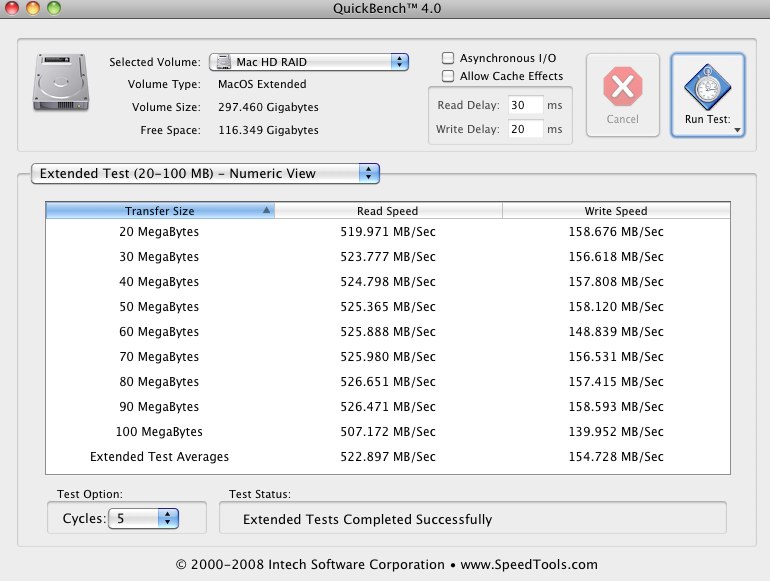The height and width of the screenshot is (581, 770).
Task: Click write speed 156.531 MB/Sec
Action: tap(616, 357)
